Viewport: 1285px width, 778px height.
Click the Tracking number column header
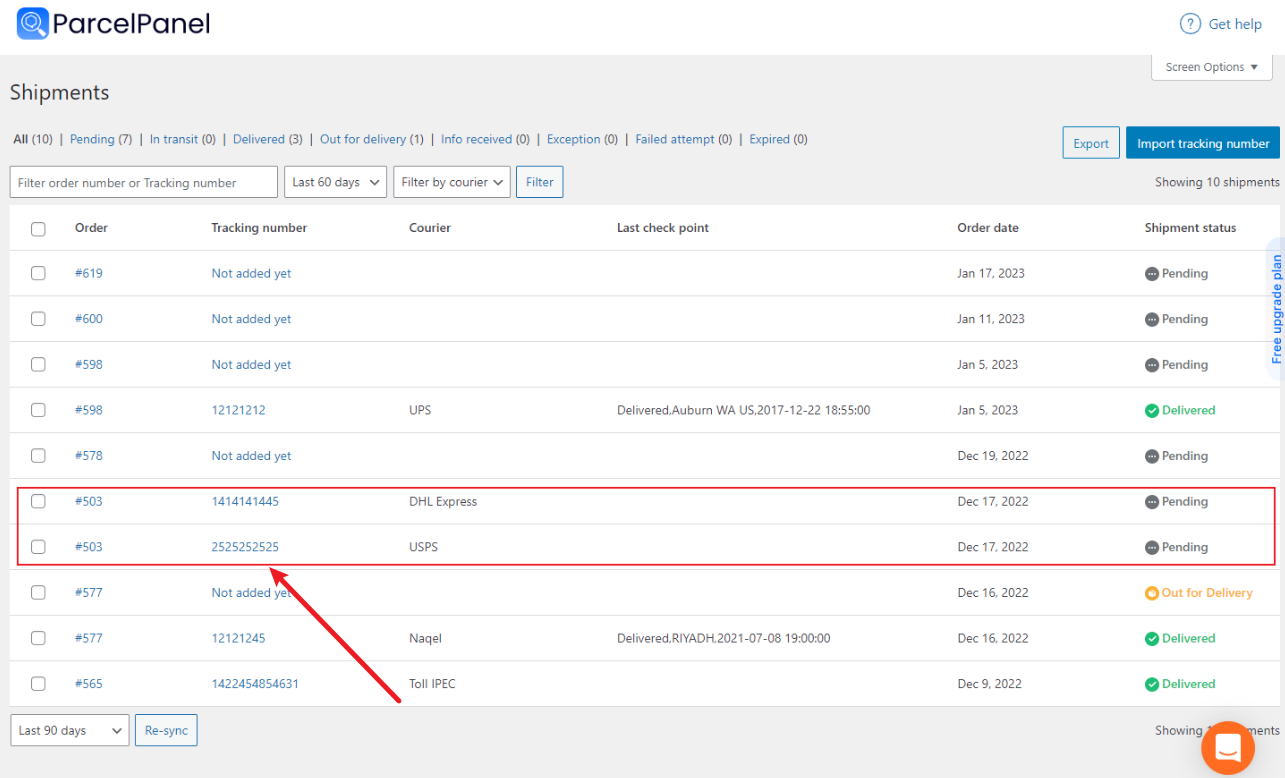(x=260, y=228)
